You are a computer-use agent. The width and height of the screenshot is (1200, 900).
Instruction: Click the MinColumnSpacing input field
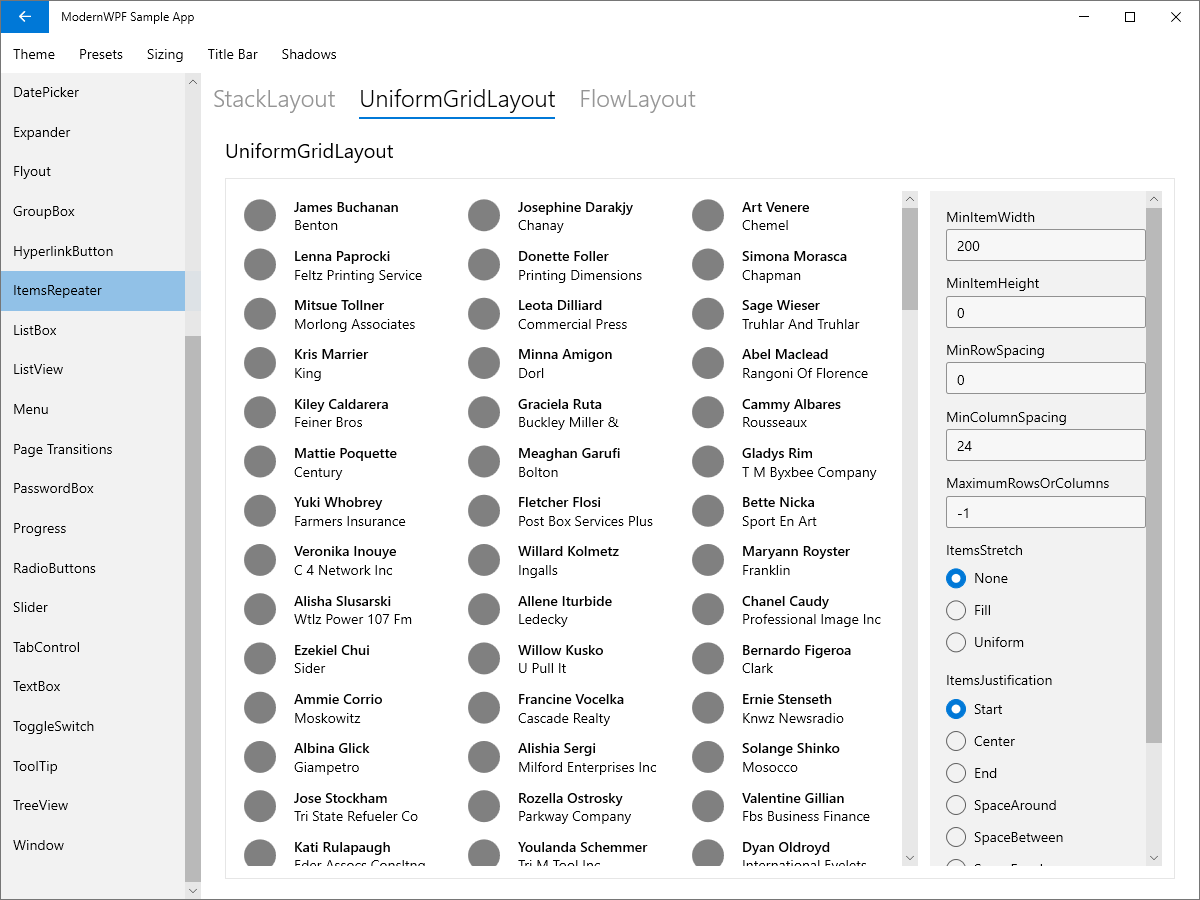[x=1045, y=445]
